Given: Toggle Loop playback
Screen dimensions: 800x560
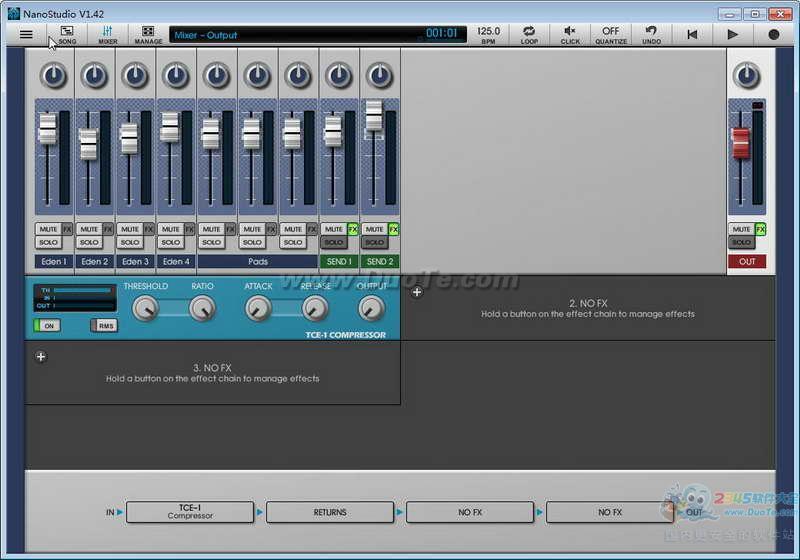Looking at the screenshot, I should pos(529,34).
